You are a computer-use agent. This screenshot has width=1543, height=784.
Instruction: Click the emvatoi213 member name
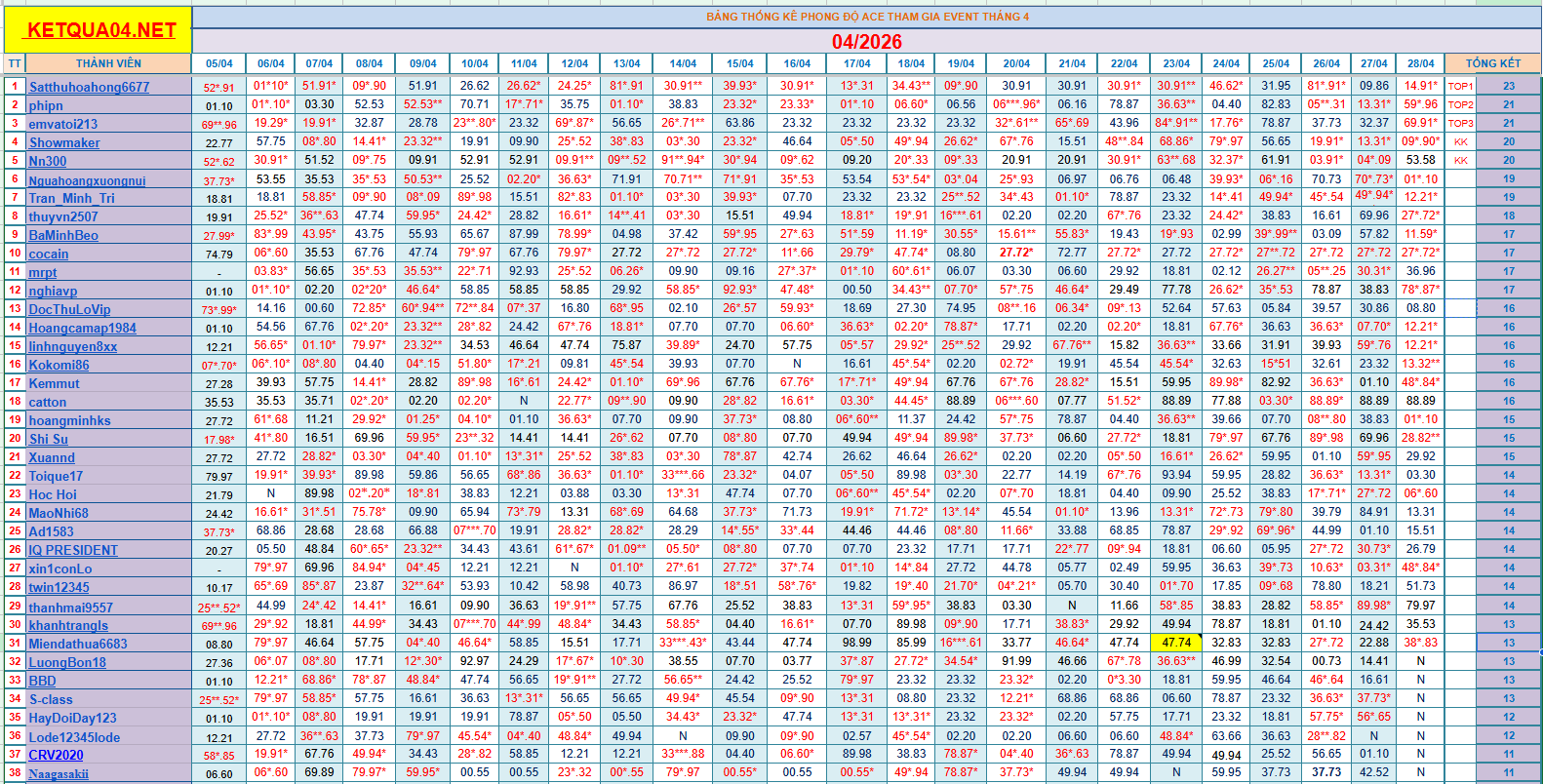(63, 124)
